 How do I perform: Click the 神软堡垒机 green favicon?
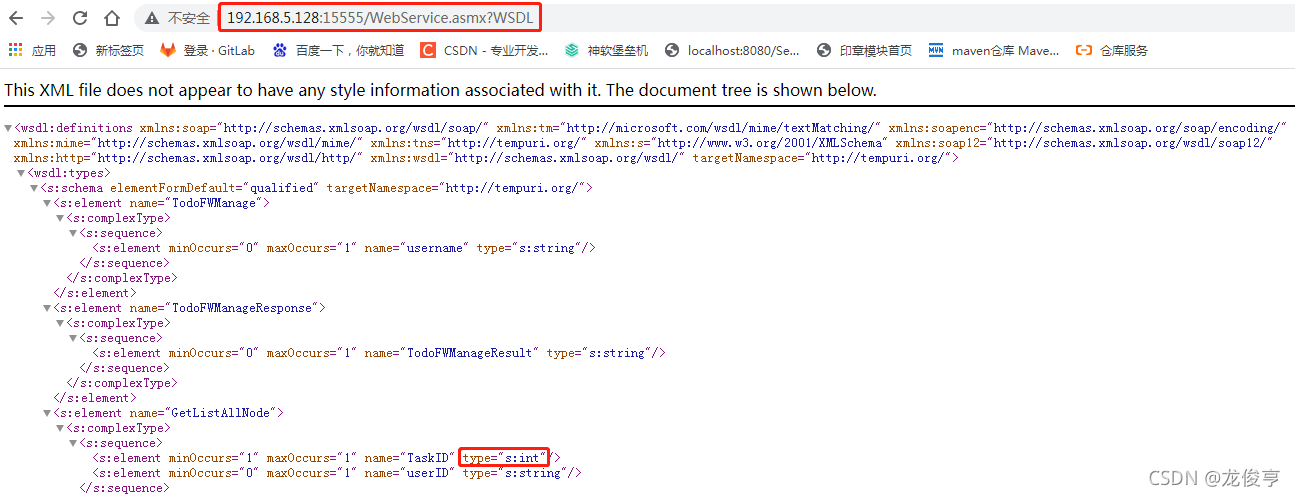coord(572,50)
